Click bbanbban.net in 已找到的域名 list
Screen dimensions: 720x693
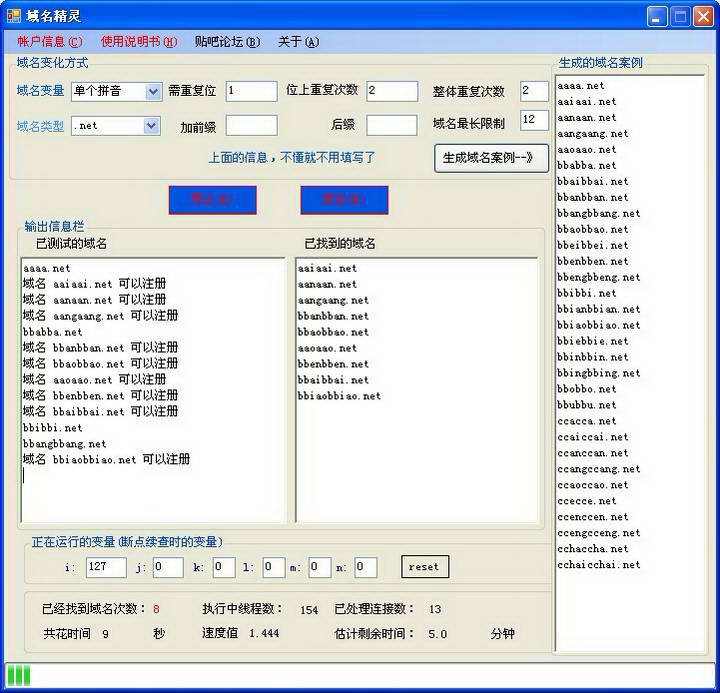pyautogui.click(x=333, y=316)
